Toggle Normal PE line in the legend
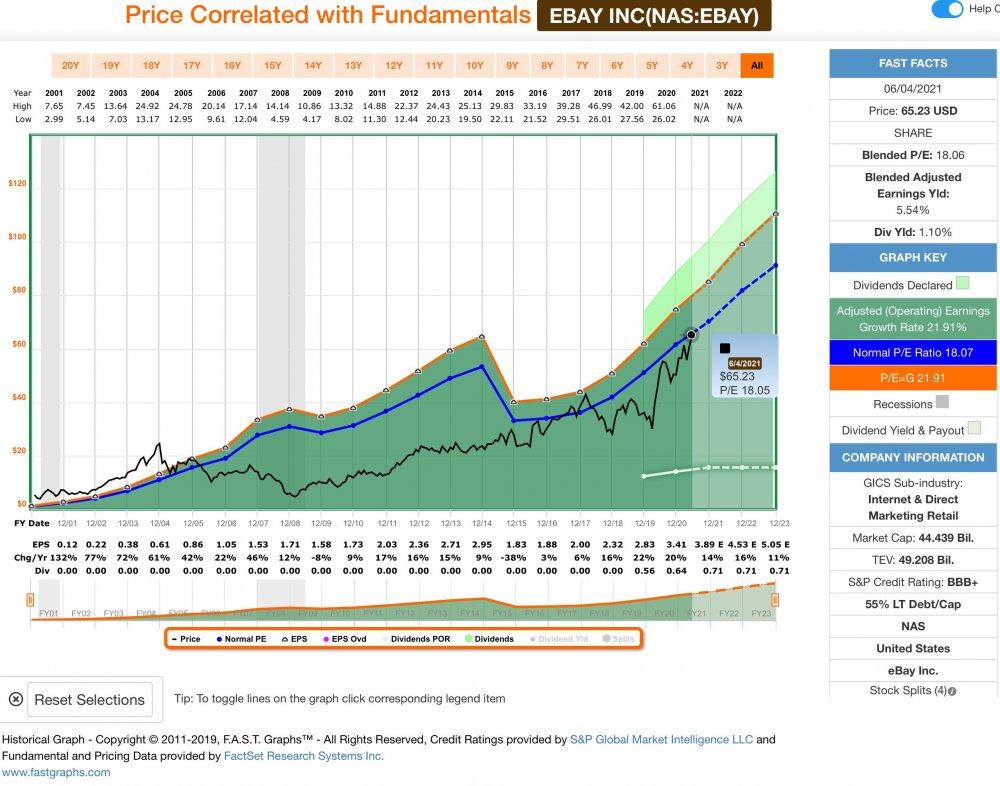The height and width of the screenshot is (786, 1000). [x=242, y=639]
